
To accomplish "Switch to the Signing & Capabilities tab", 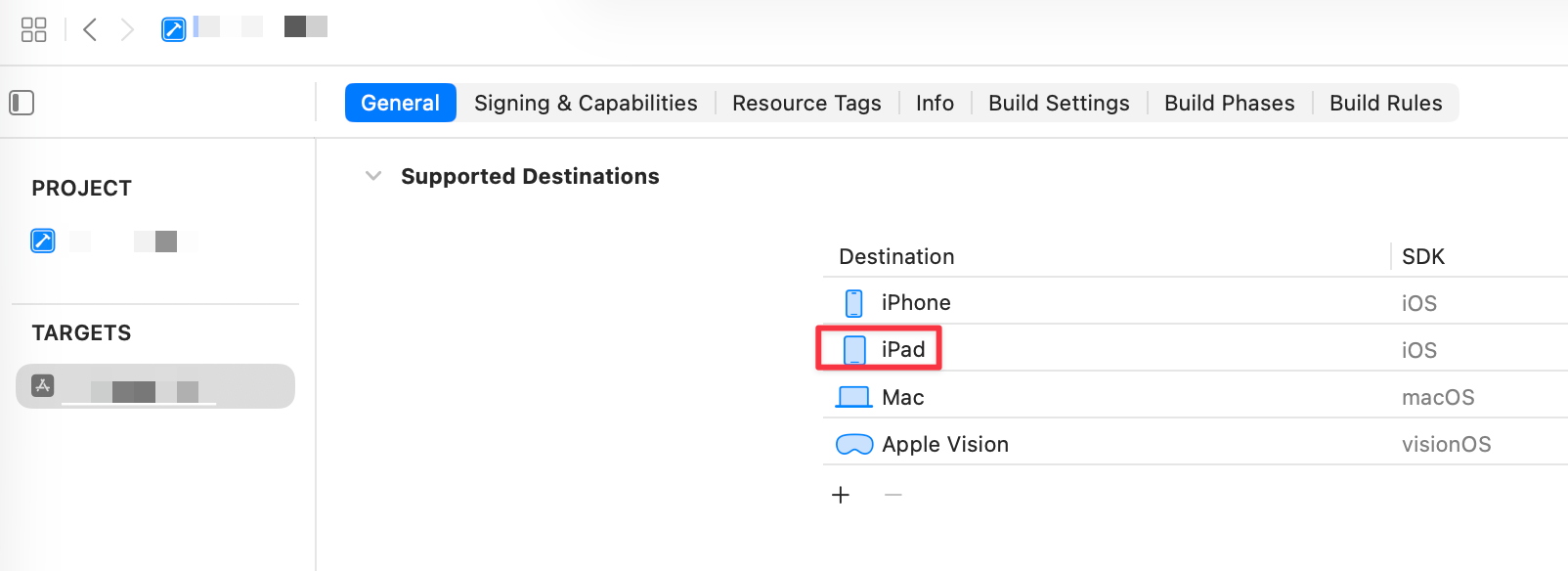I will point(585,102).
